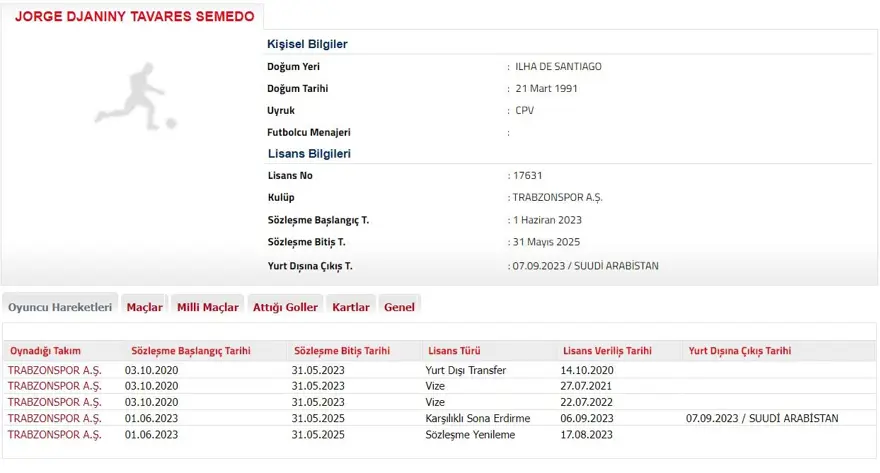Switch to the Maçlar tab

(144, 307)
